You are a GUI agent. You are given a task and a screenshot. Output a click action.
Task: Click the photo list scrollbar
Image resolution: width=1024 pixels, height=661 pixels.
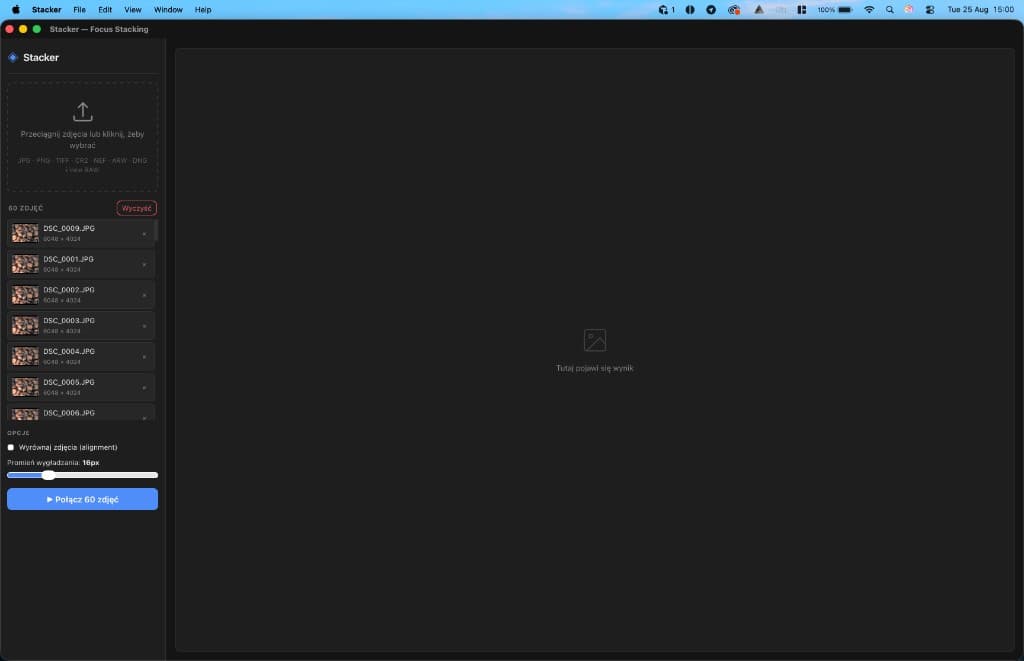(x=156, y=231)
